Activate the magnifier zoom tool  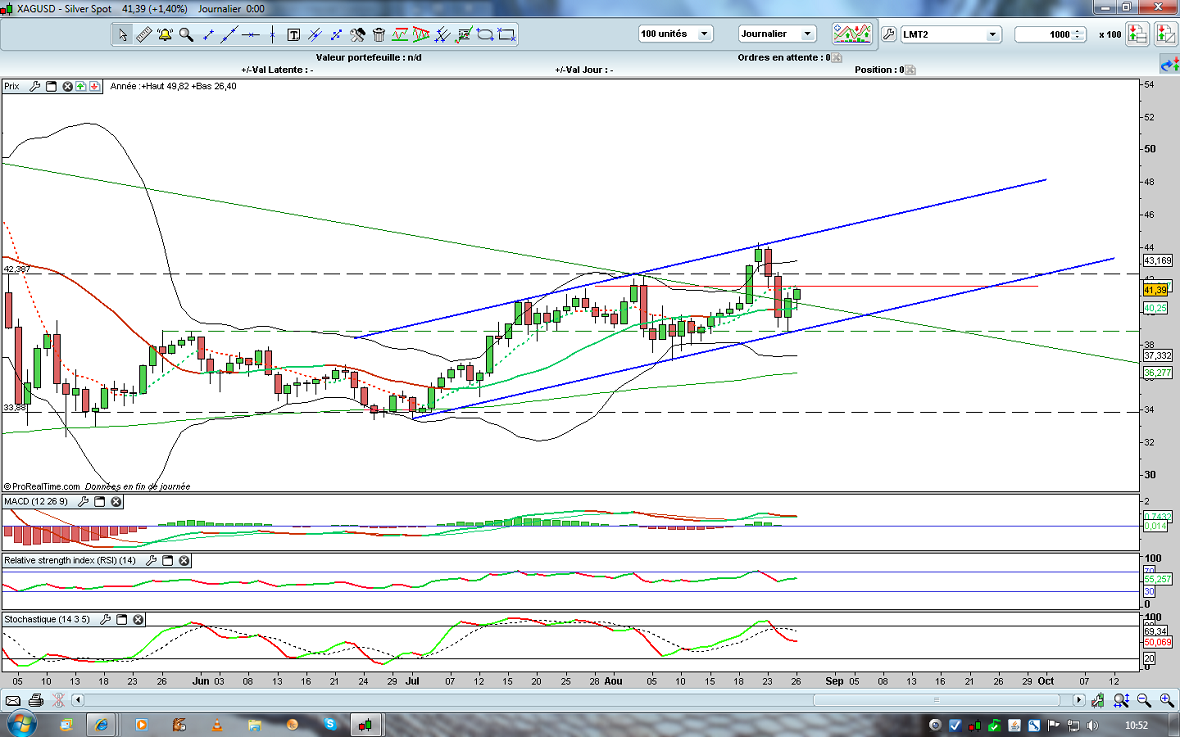pos(186,35)
